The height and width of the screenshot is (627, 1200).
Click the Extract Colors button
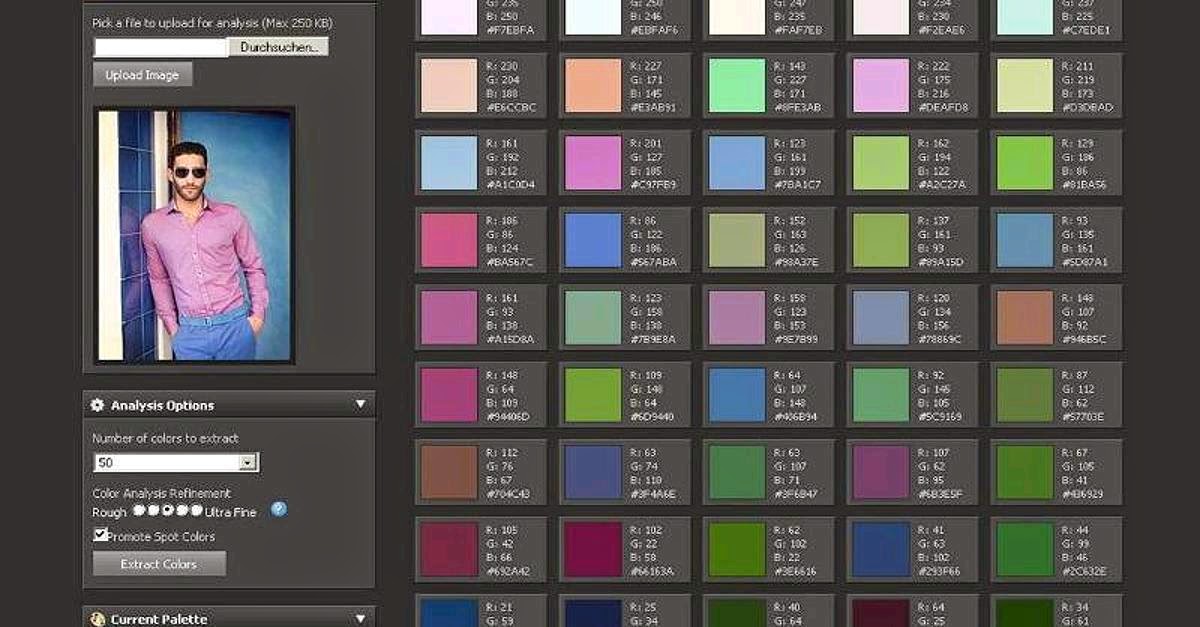[x=159, y=564]
